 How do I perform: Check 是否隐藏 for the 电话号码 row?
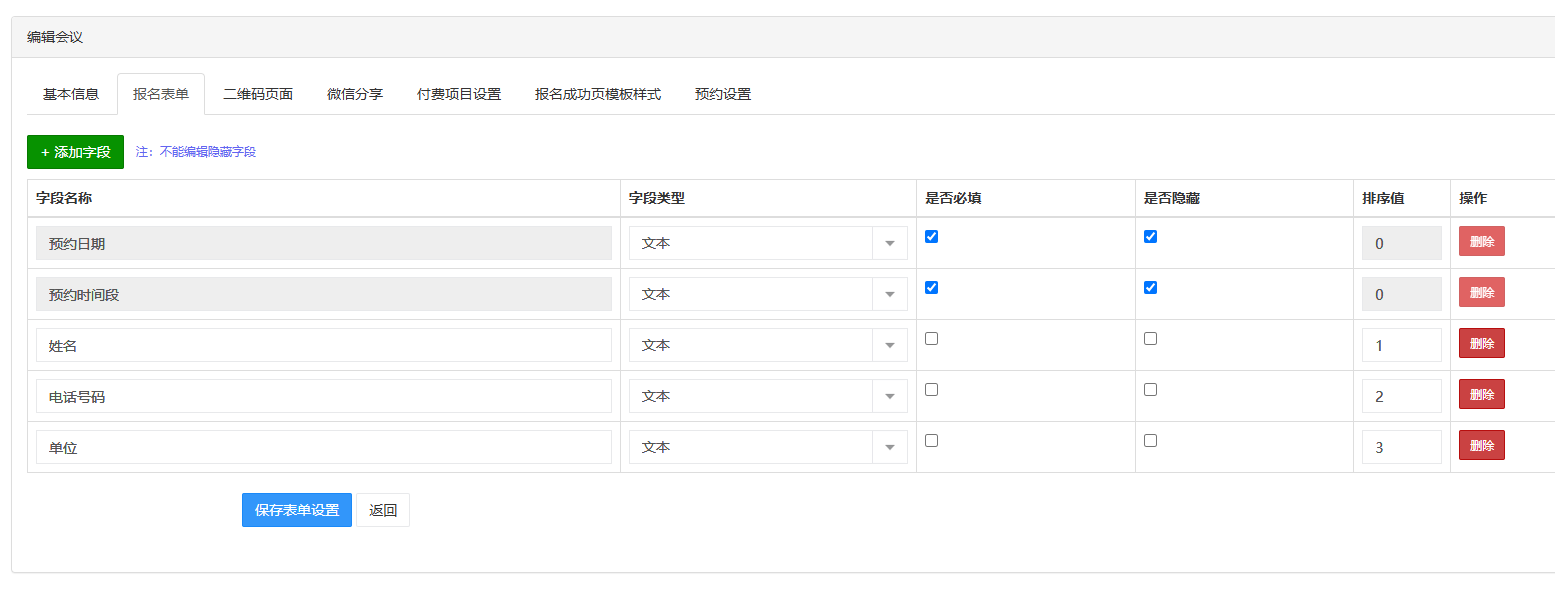pos(1150,390)
